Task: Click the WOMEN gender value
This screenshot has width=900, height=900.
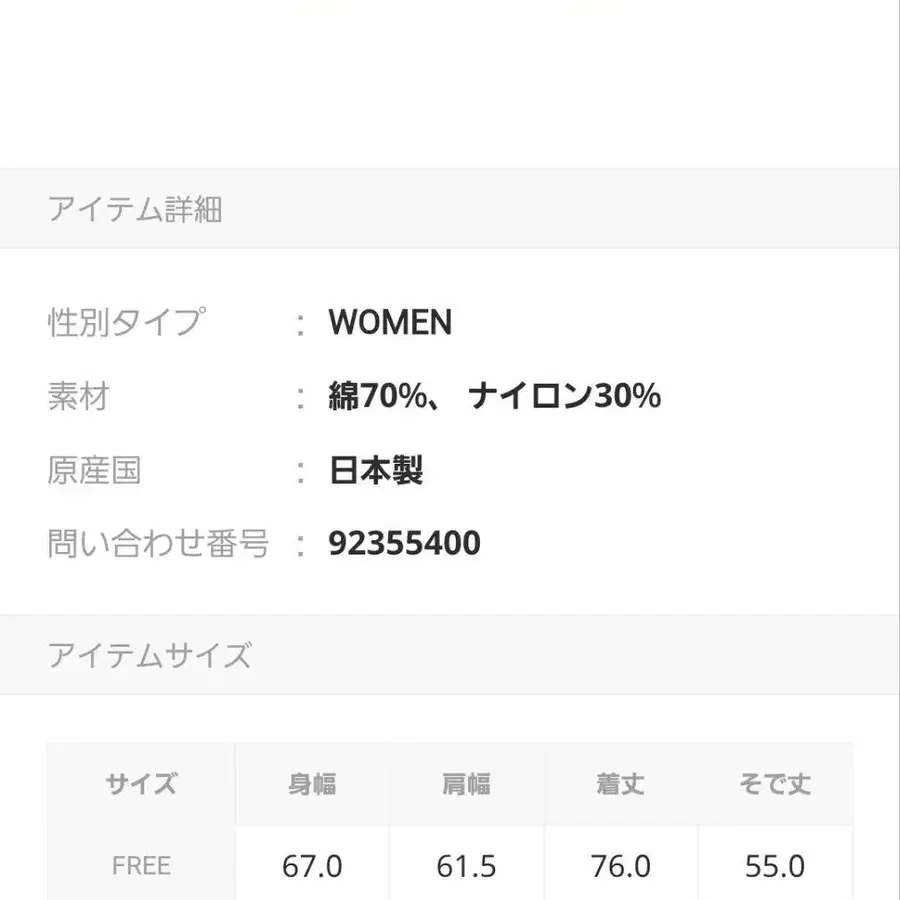Action: click(x=390, y=323)
